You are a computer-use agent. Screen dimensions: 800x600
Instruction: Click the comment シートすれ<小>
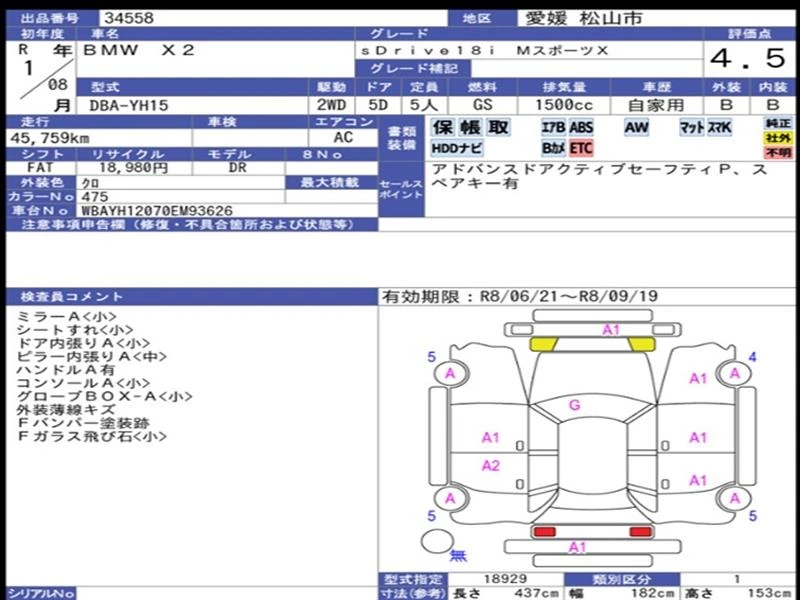(x=74, y=331)
